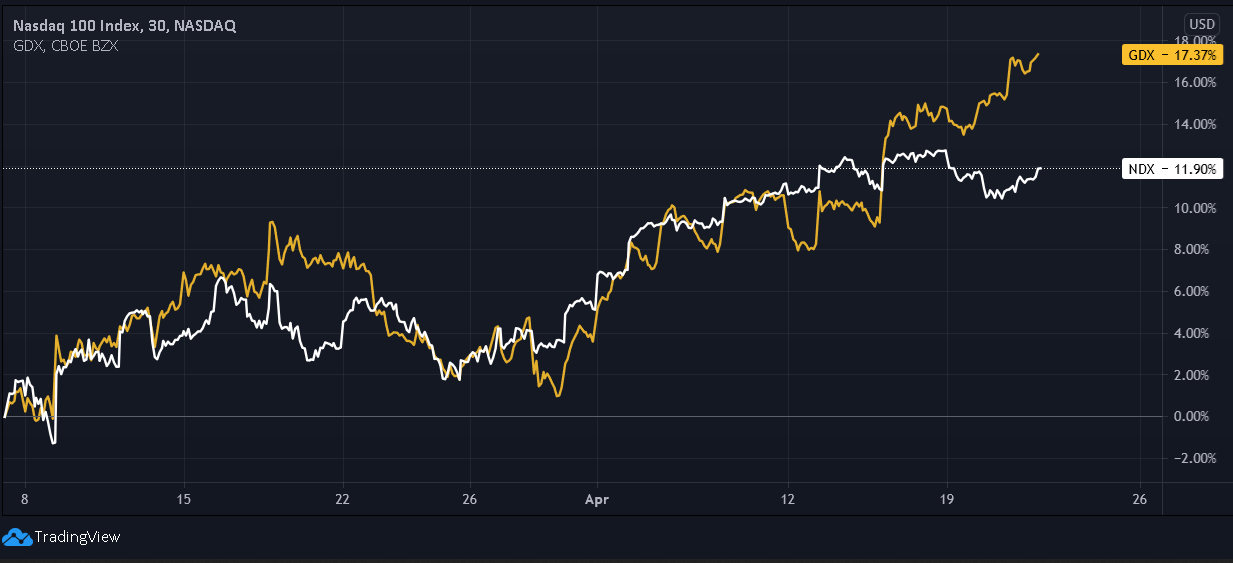1233x563 pixels.
Task: Click the date label 15 on time axis
Action: pyautogui.click(x=183, y=498)
